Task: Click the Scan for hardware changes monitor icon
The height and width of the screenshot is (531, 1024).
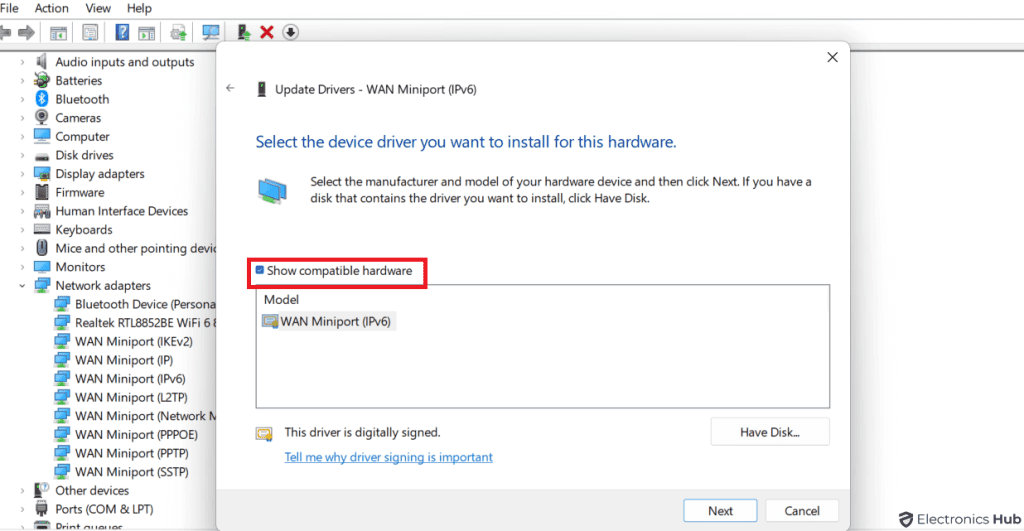Action: pyautogui.click(x=210, y=32)
